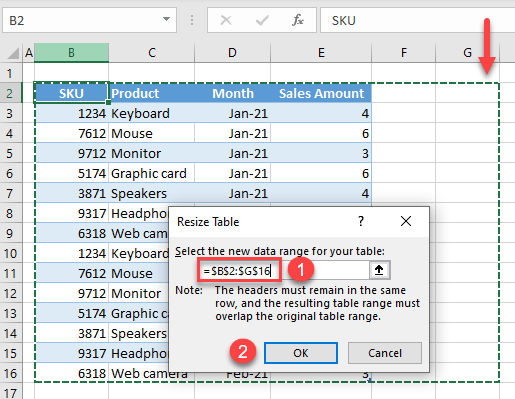Select column E header
This screenshot has width=515, height=399.
point(321,53)
